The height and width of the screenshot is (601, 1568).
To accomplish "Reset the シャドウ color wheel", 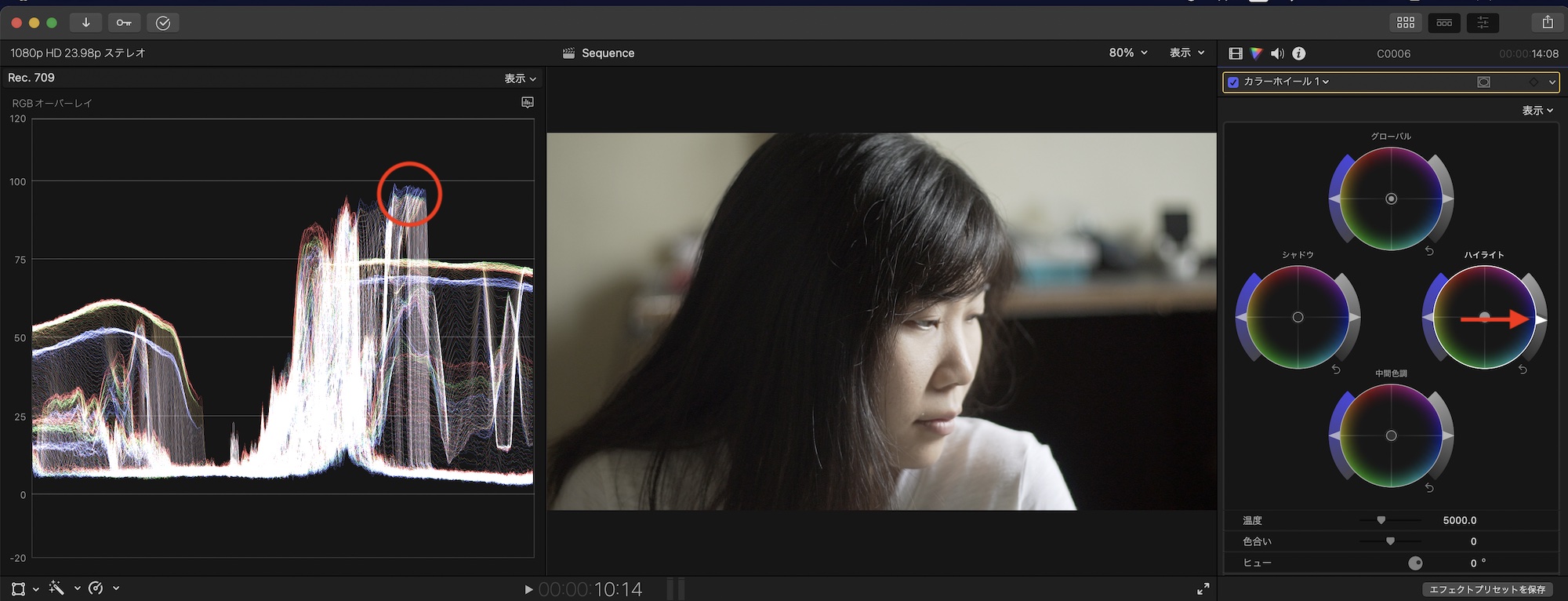I will [x=1336, y=370].
